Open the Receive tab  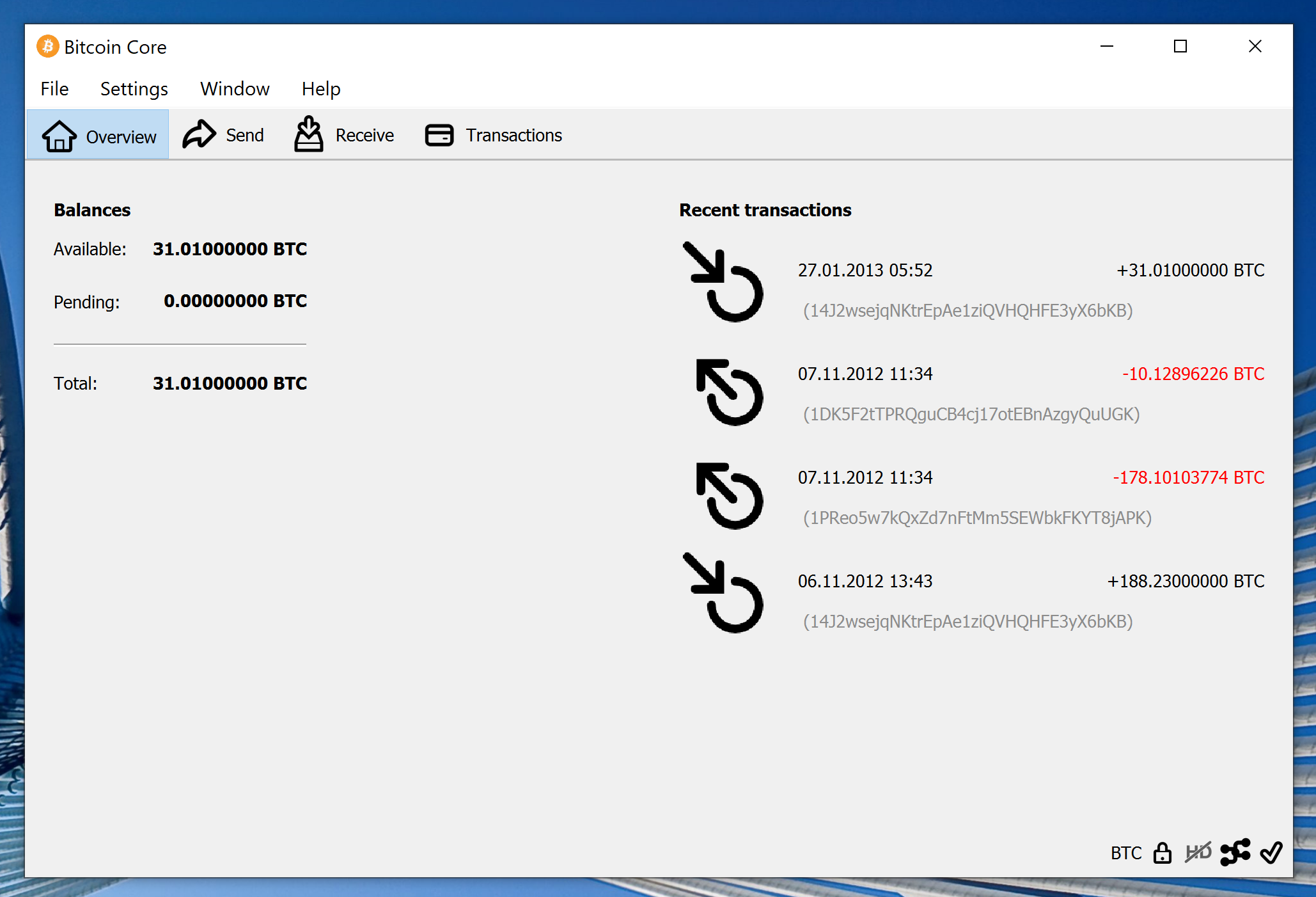(x=345, y=135)
